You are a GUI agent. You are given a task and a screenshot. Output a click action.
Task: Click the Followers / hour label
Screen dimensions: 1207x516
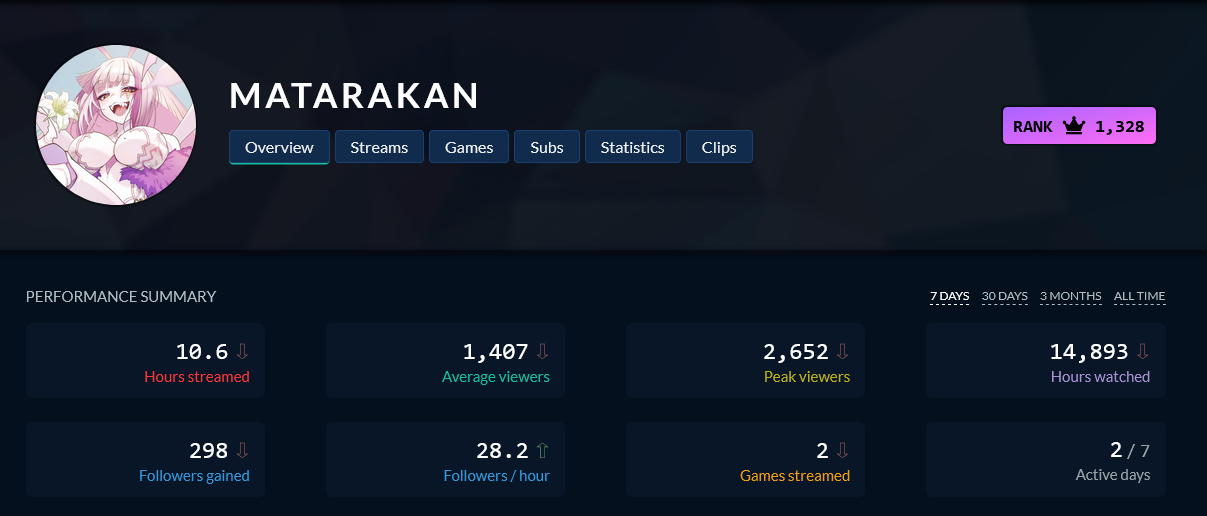(x=497, y=476)
